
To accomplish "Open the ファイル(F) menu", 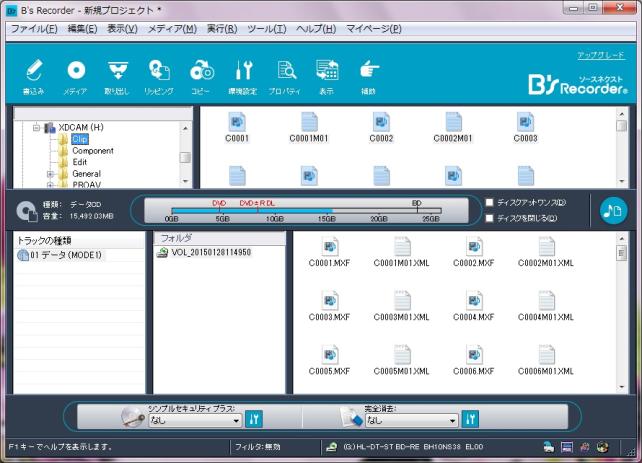I will tap(34, 29).
